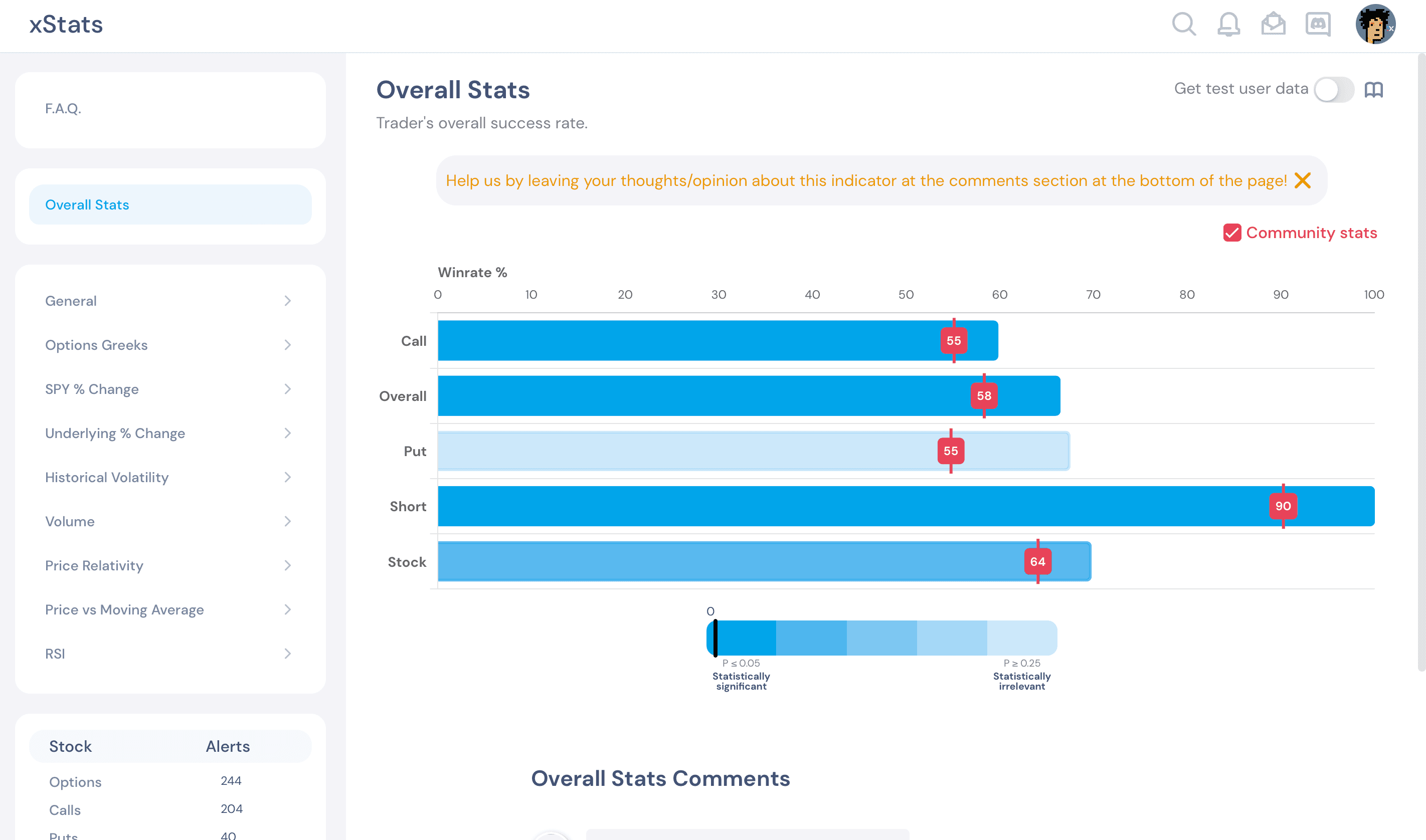Open the search magnifier icon
Viewport: 1426px width, 840px height.
(x=1183, y=25)
